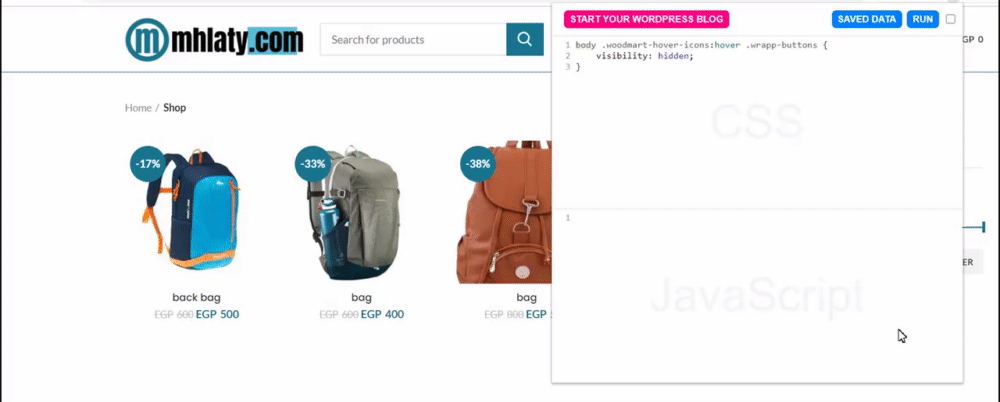Open the SAVED DATA button
Screen dimensions: 1000x402
pos(867,19)
